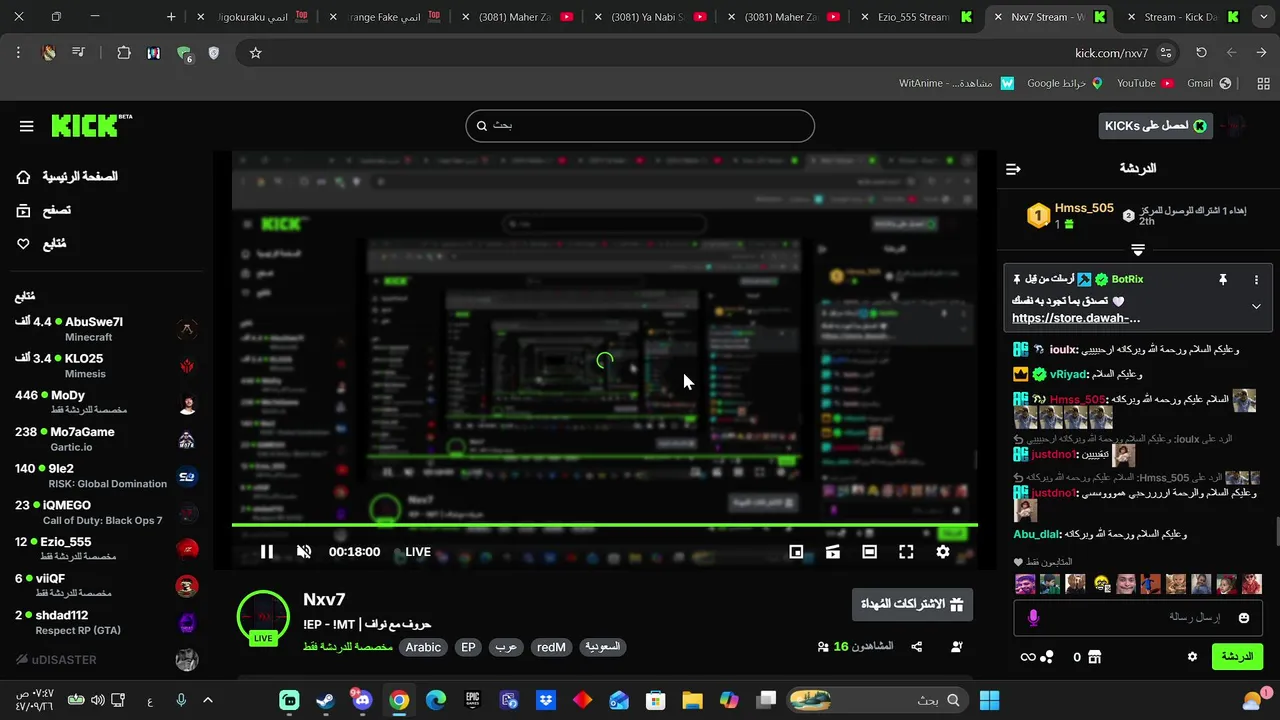Share the stream via the share icon
The image size is (1280, 720).
point(916,647)
